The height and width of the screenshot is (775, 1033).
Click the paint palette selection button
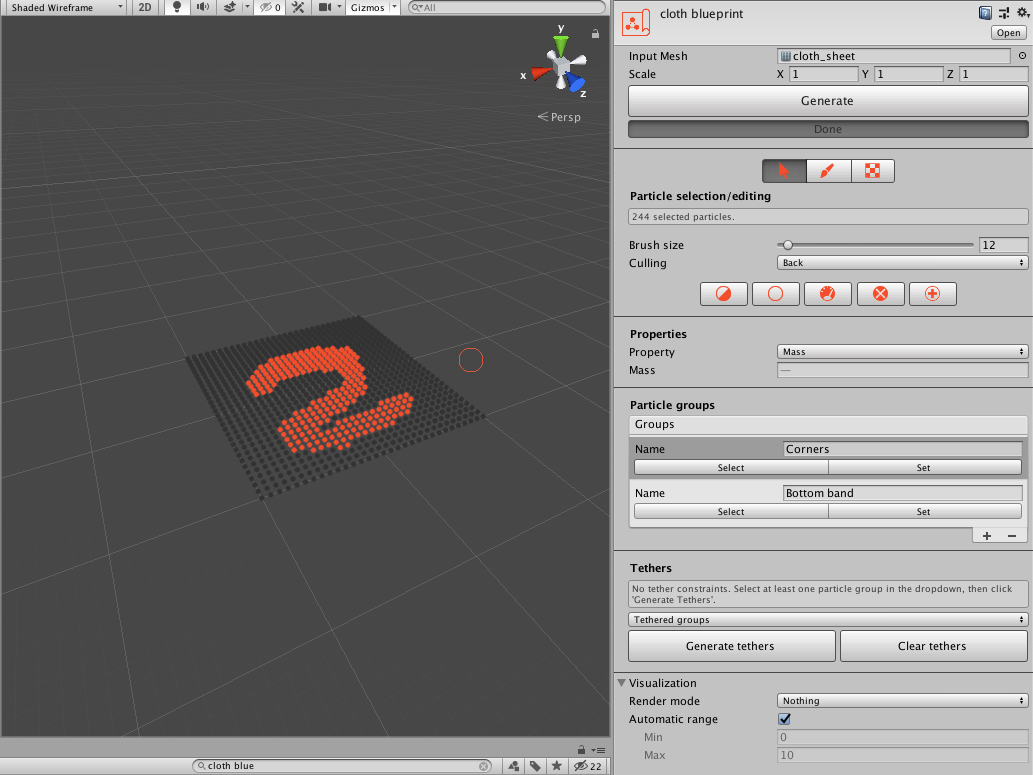click(x=827, y=294)
